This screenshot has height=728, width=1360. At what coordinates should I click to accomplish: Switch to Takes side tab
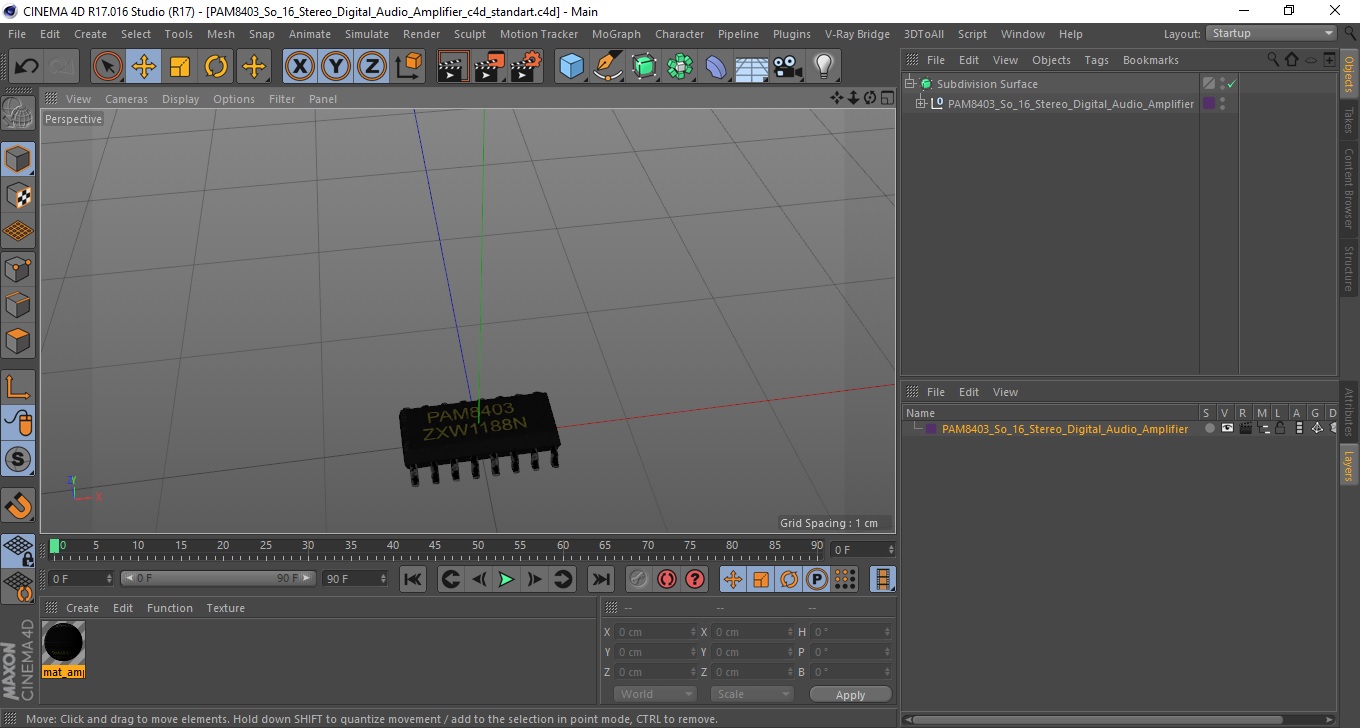pyautogui.click(x=1349, y=120)
